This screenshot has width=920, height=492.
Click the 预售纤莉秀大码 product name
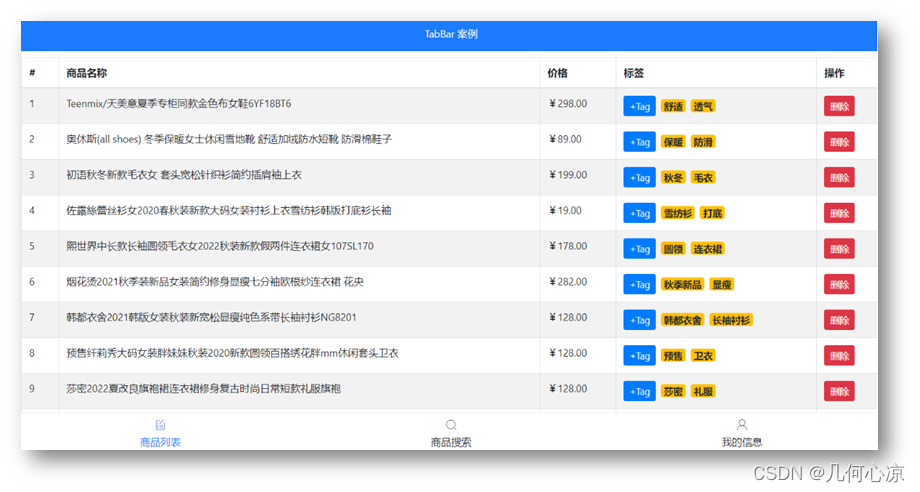point(232,353)
